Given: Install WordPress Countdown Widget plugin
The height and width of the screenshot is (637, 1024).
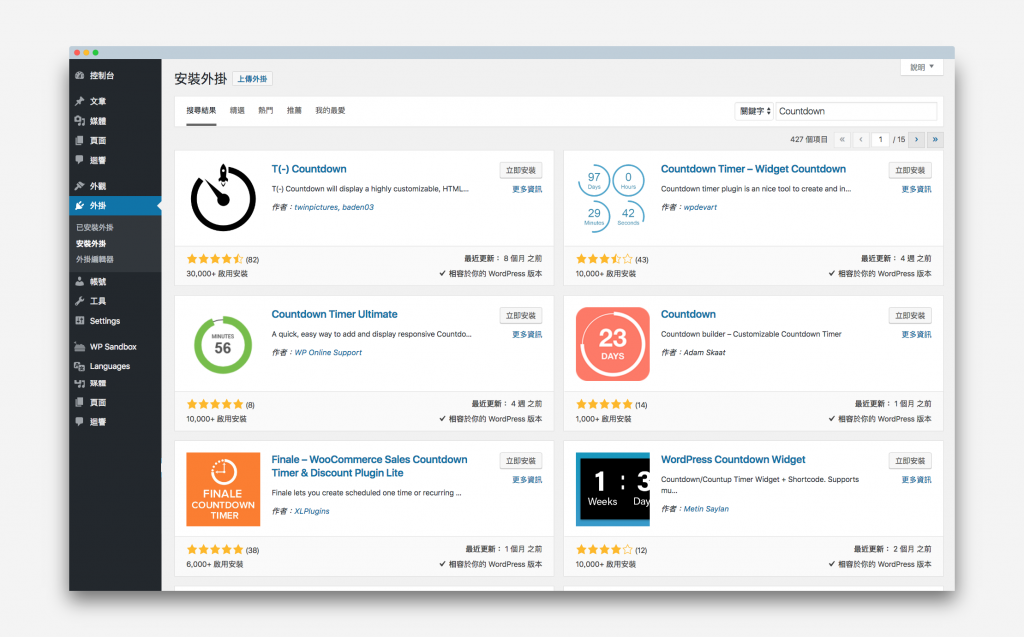Looking at the screenshot, I should tap(910, 461).
